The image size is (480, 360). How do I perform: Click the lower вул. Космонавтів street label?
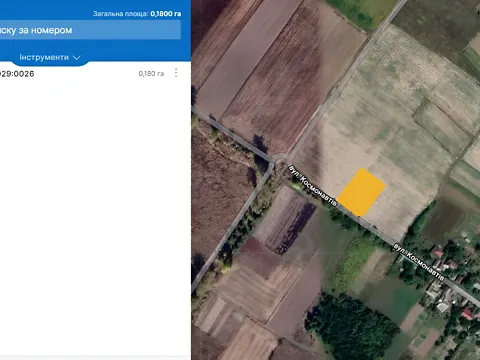click(419, 262)
